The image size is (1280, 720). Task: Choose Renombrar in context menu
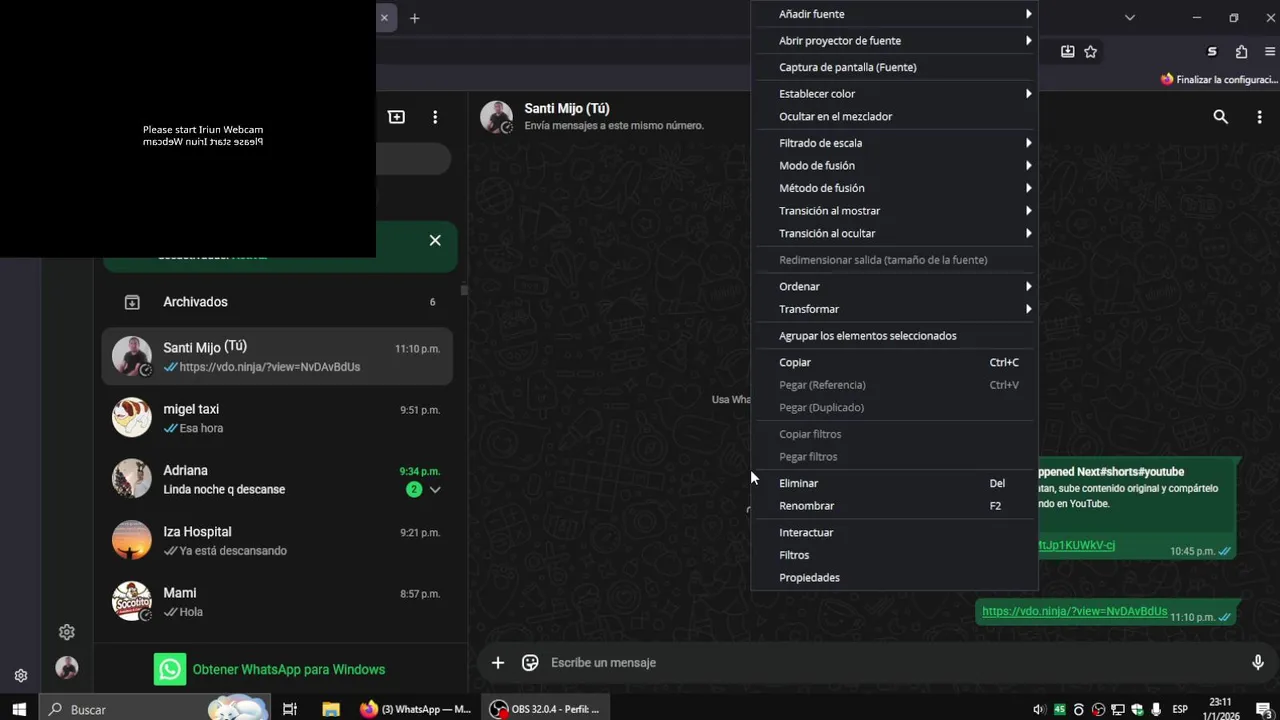point(894,506)
